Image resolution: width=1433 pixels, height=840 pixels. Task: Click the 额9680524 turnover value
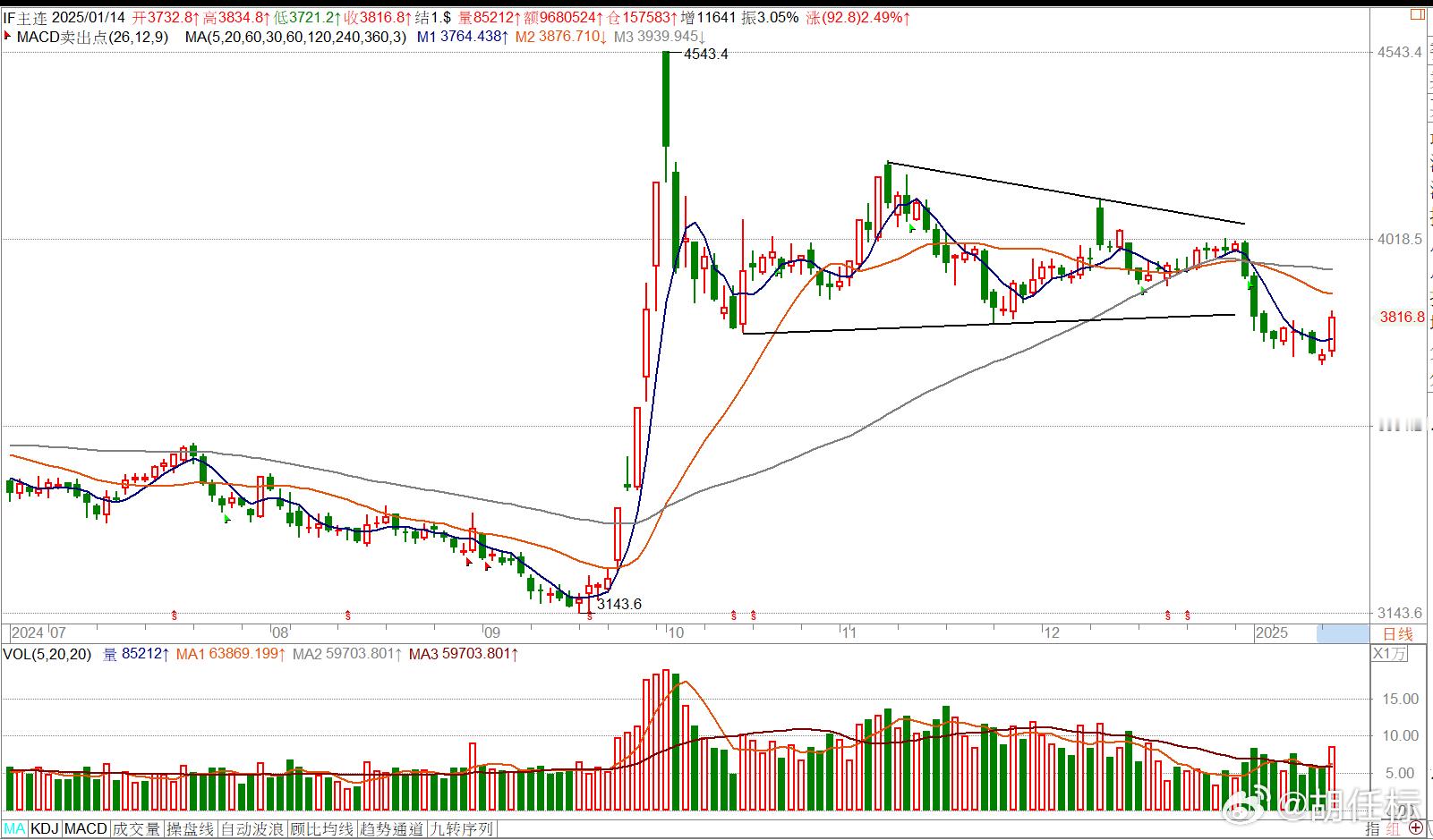pos(565,17)
